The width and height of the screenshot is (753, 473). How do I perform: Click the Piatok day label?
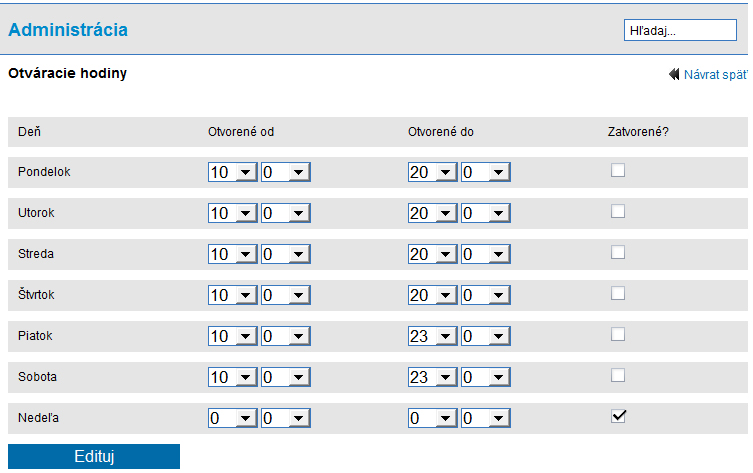tap(35, 336)
